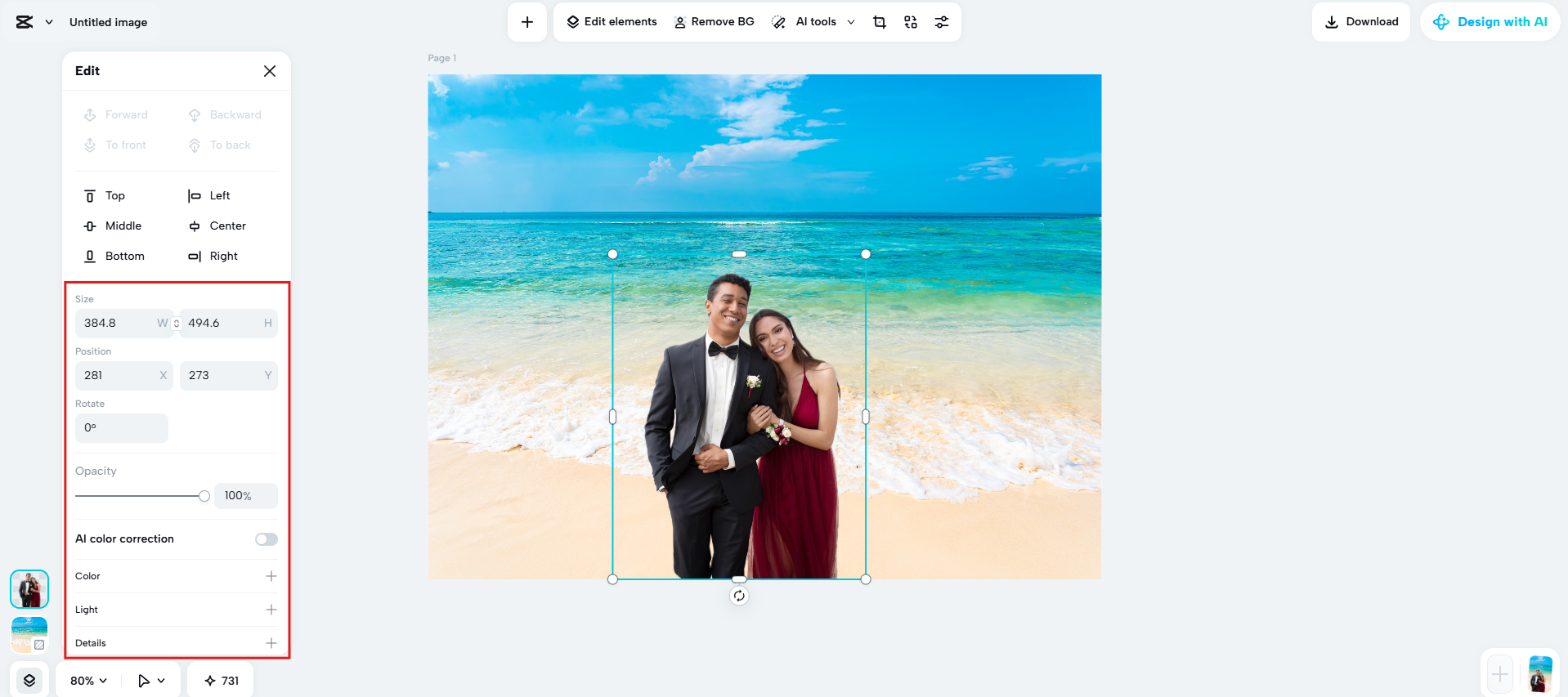Expand the Light section
The width and height of the screenshot is (1568, 697).
click(271, 610)
